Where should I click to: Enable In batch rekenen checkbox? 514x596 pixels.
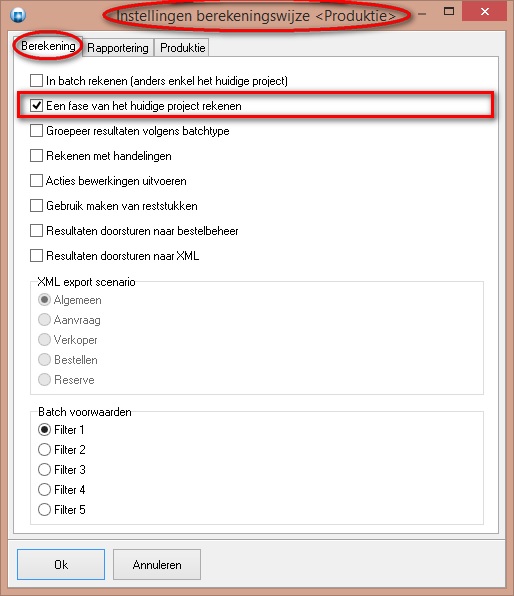(x=36, y=81)
